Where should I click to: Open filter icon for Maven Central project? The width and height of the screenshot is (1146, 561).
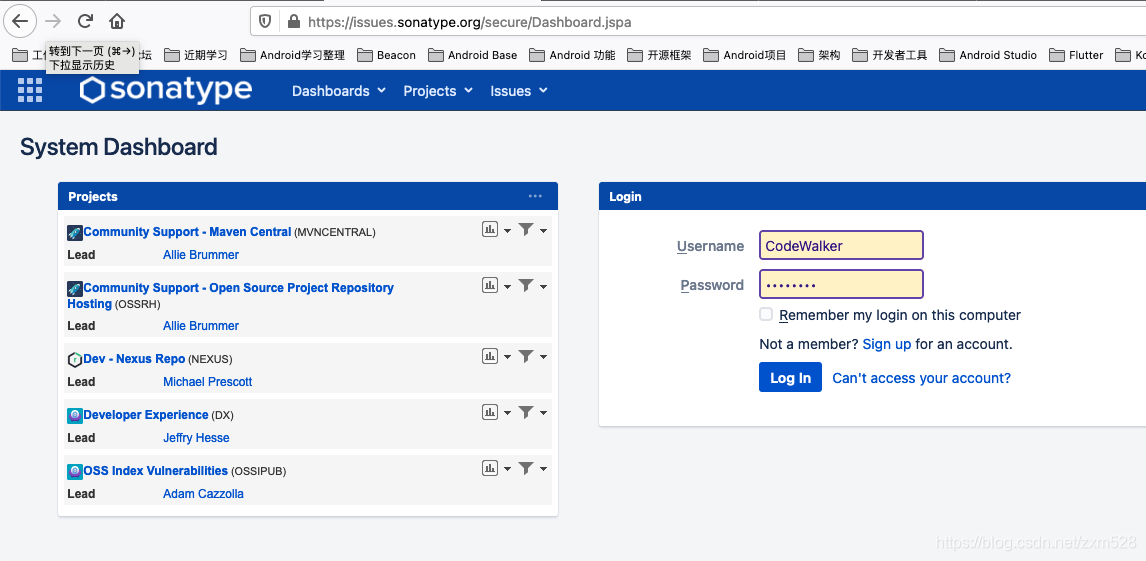coord(525,229)
